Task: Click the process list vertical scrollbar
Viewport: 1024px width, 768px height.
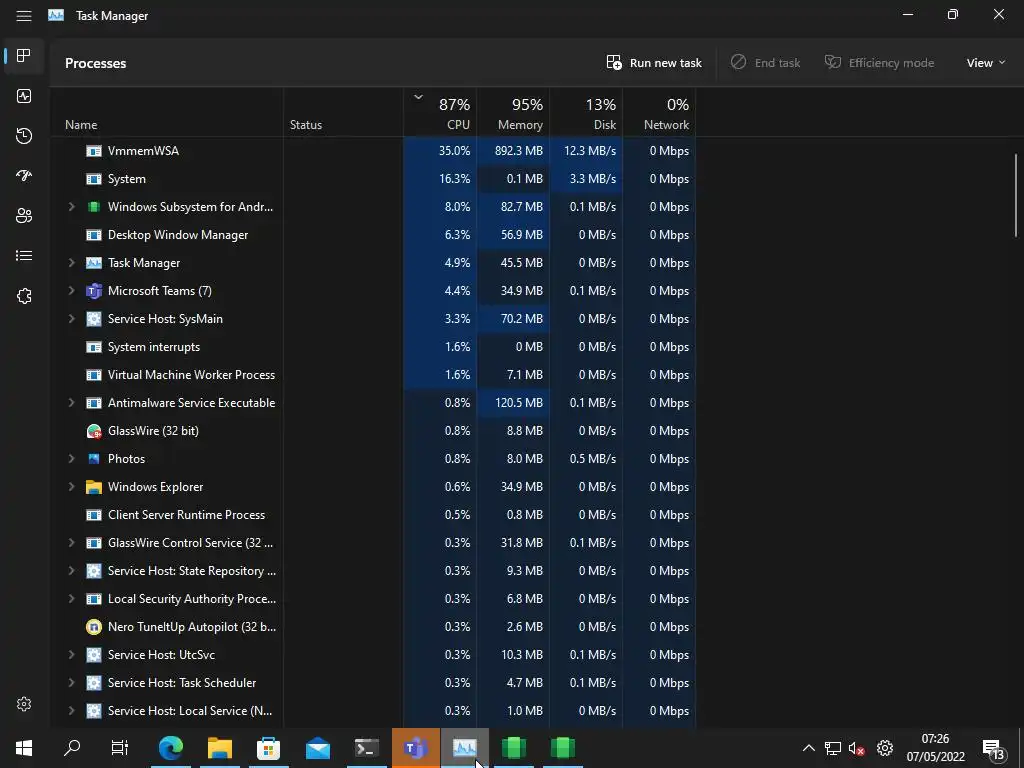Action: click(x=1016, y=195)
